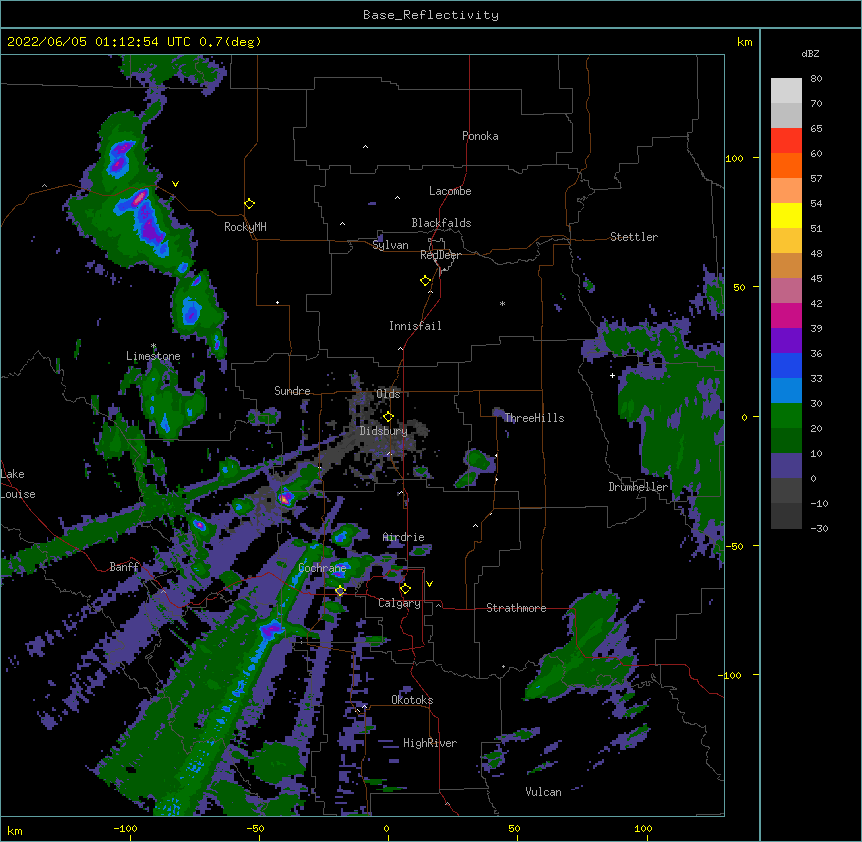
Task: Click the 45 value in the dBZ legend
Action: click(x=816, y=279)
